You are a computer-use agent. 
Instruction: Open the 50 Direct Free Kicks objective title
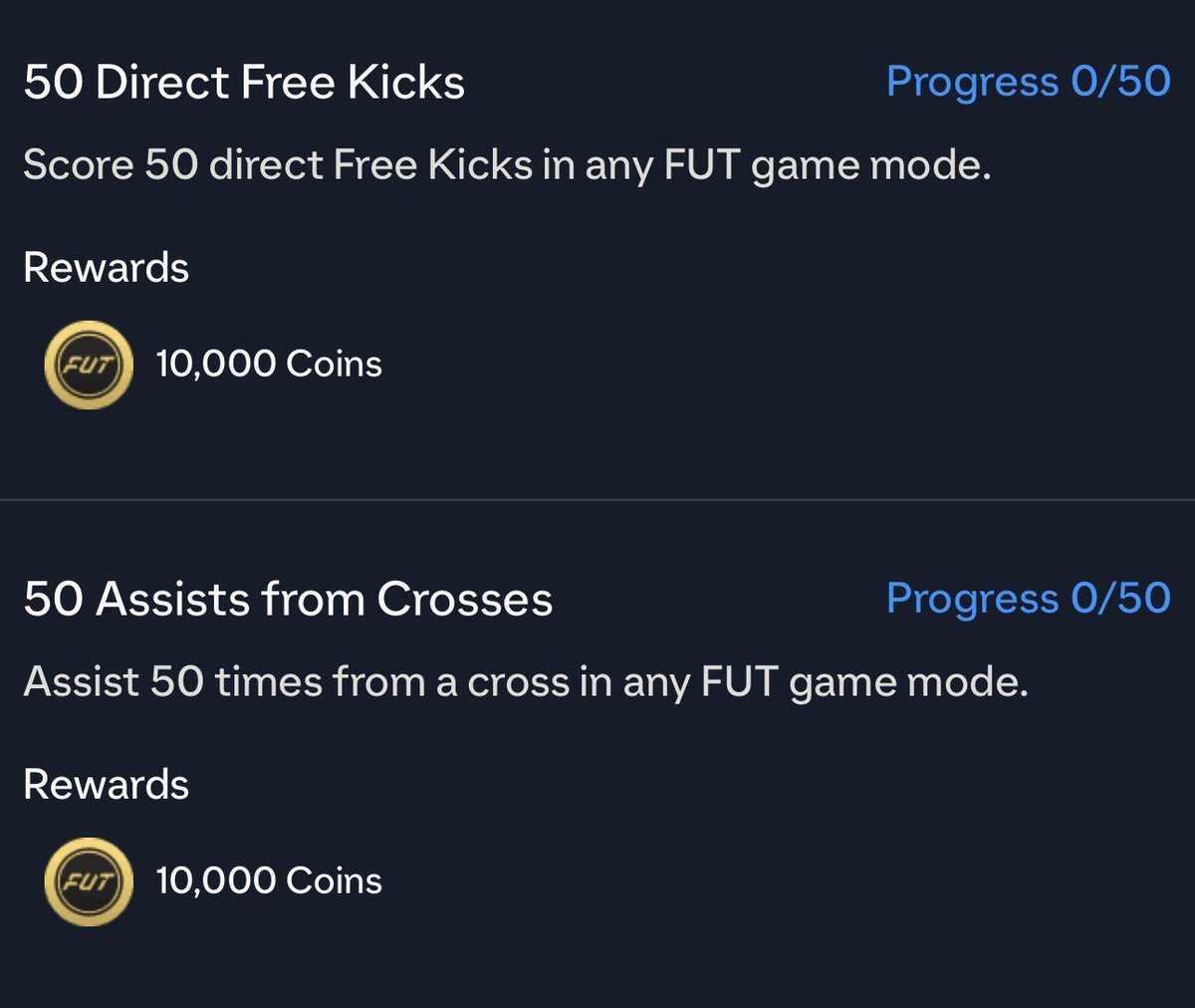244,83
